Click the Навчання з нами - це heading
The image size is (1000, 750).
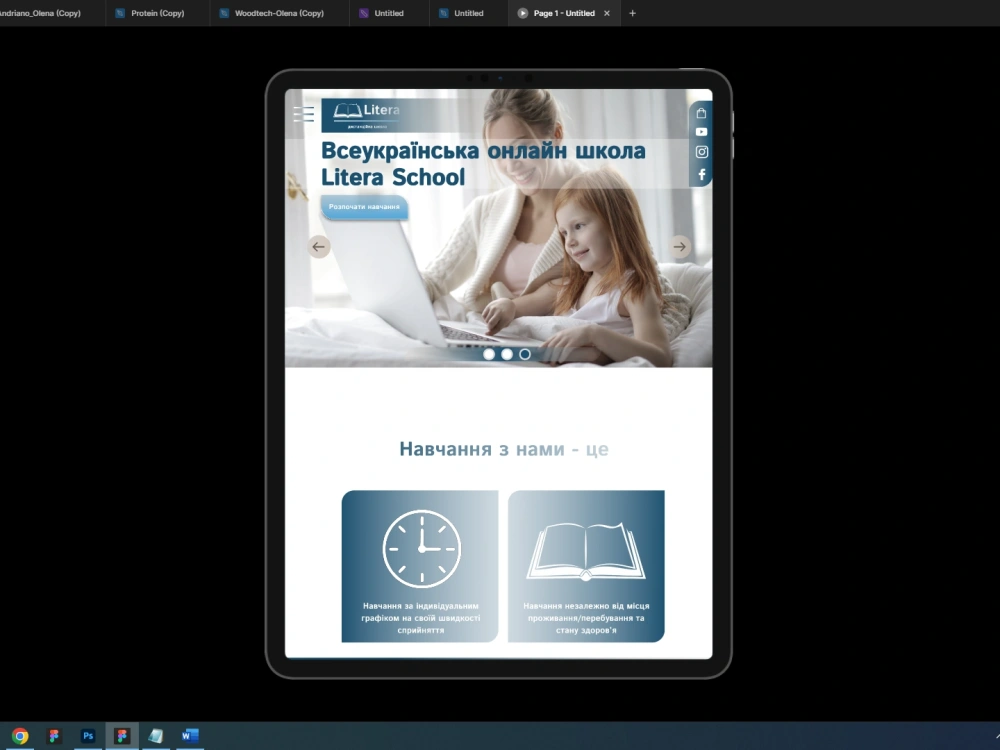tap(504, 449)
